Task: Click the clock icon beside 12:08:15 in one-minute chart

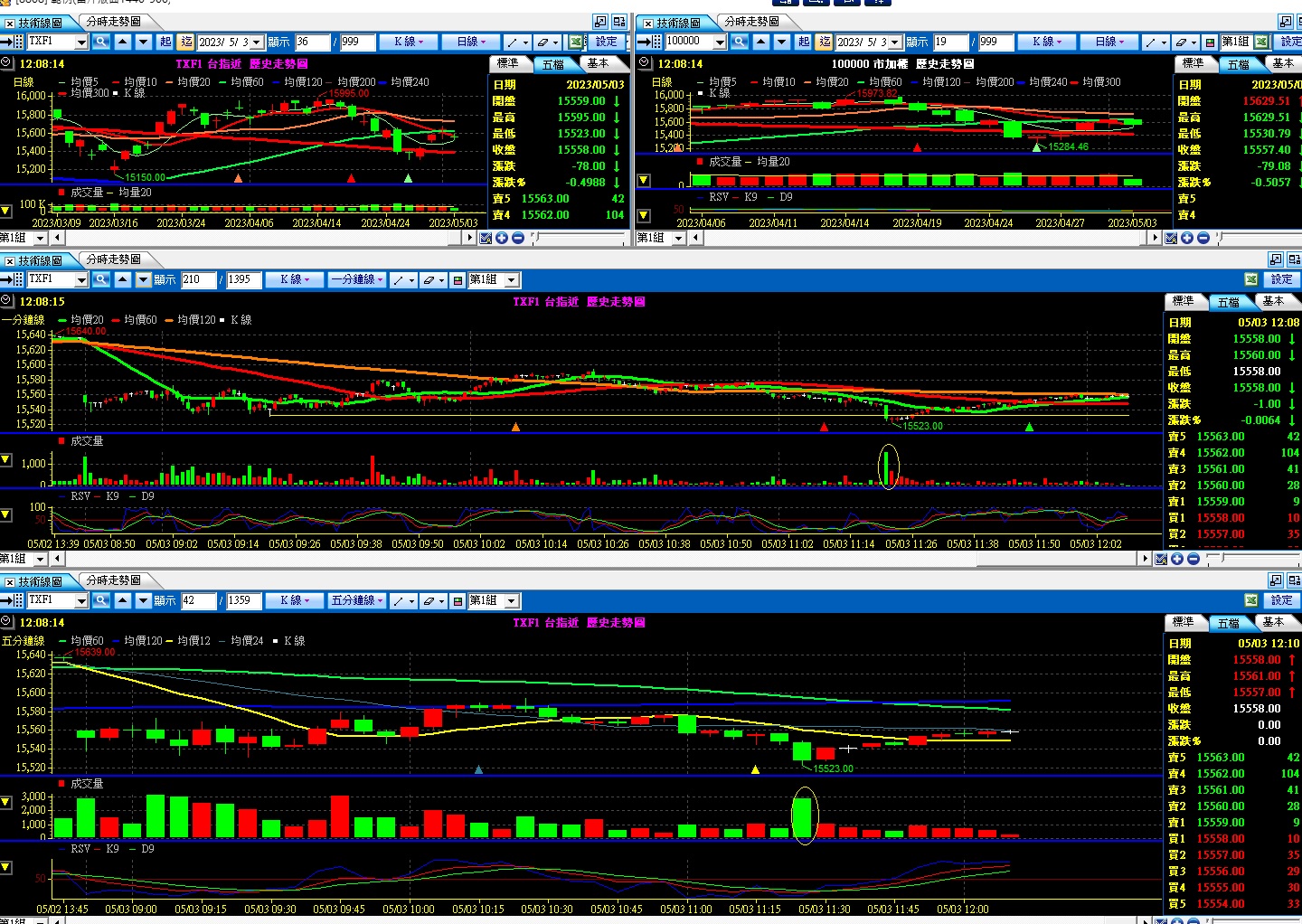Action: [7, 301]
